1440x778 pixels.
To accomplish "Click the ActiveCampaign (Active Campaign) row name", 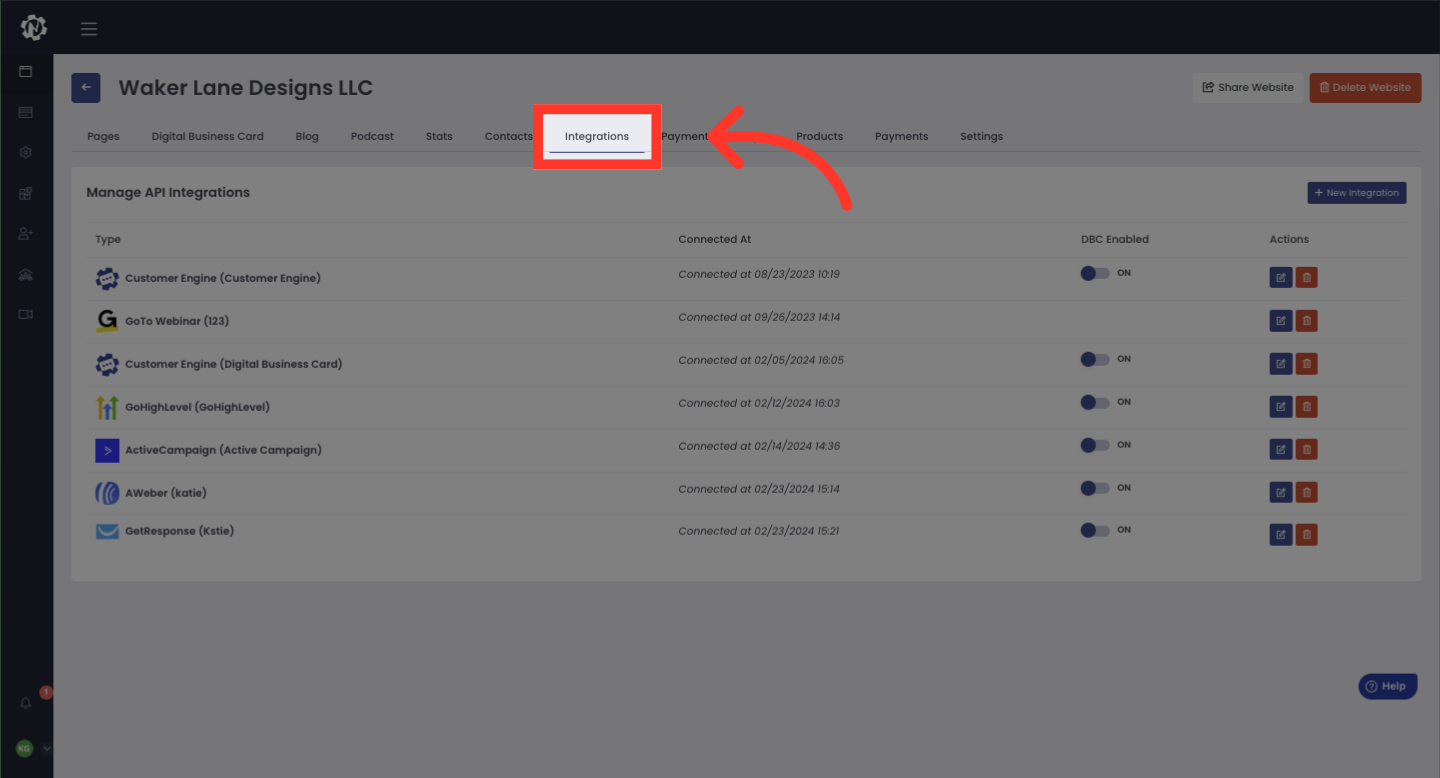I will 223,450.
